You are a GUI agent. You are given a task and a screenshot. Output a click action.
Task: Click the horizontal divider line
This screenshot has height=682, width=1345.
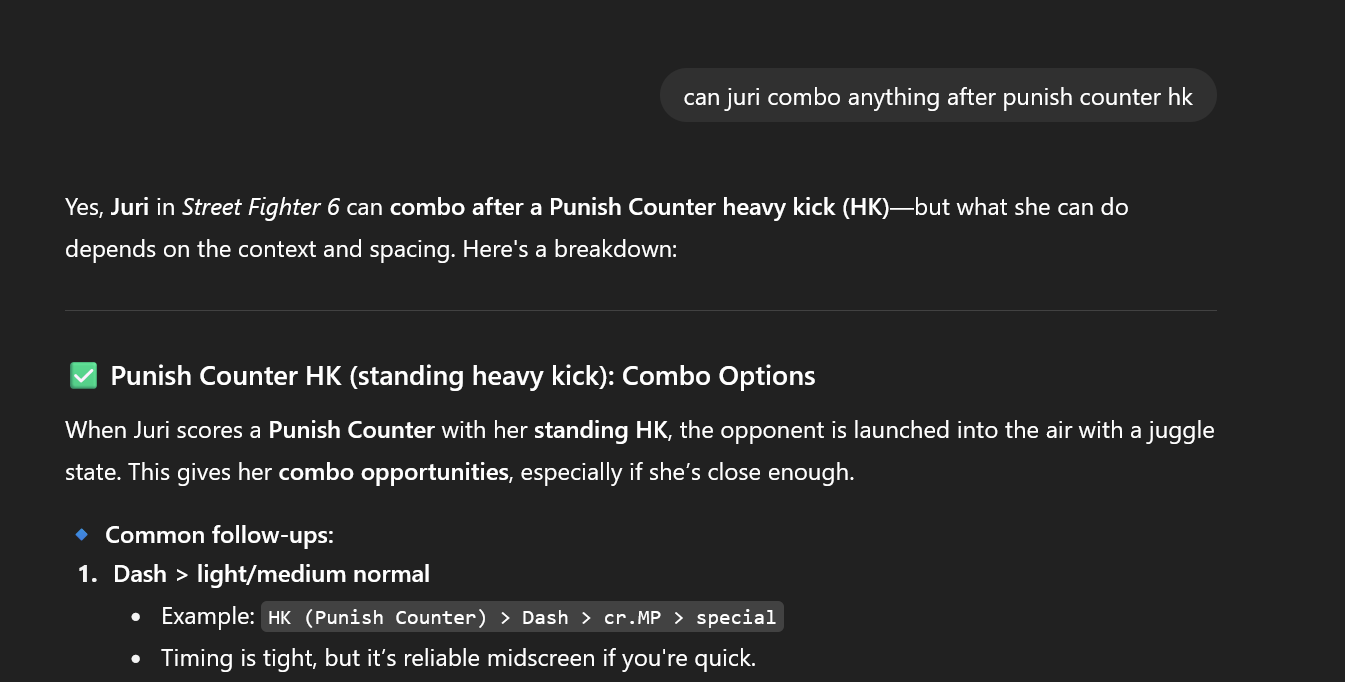[x=640, y=310]
